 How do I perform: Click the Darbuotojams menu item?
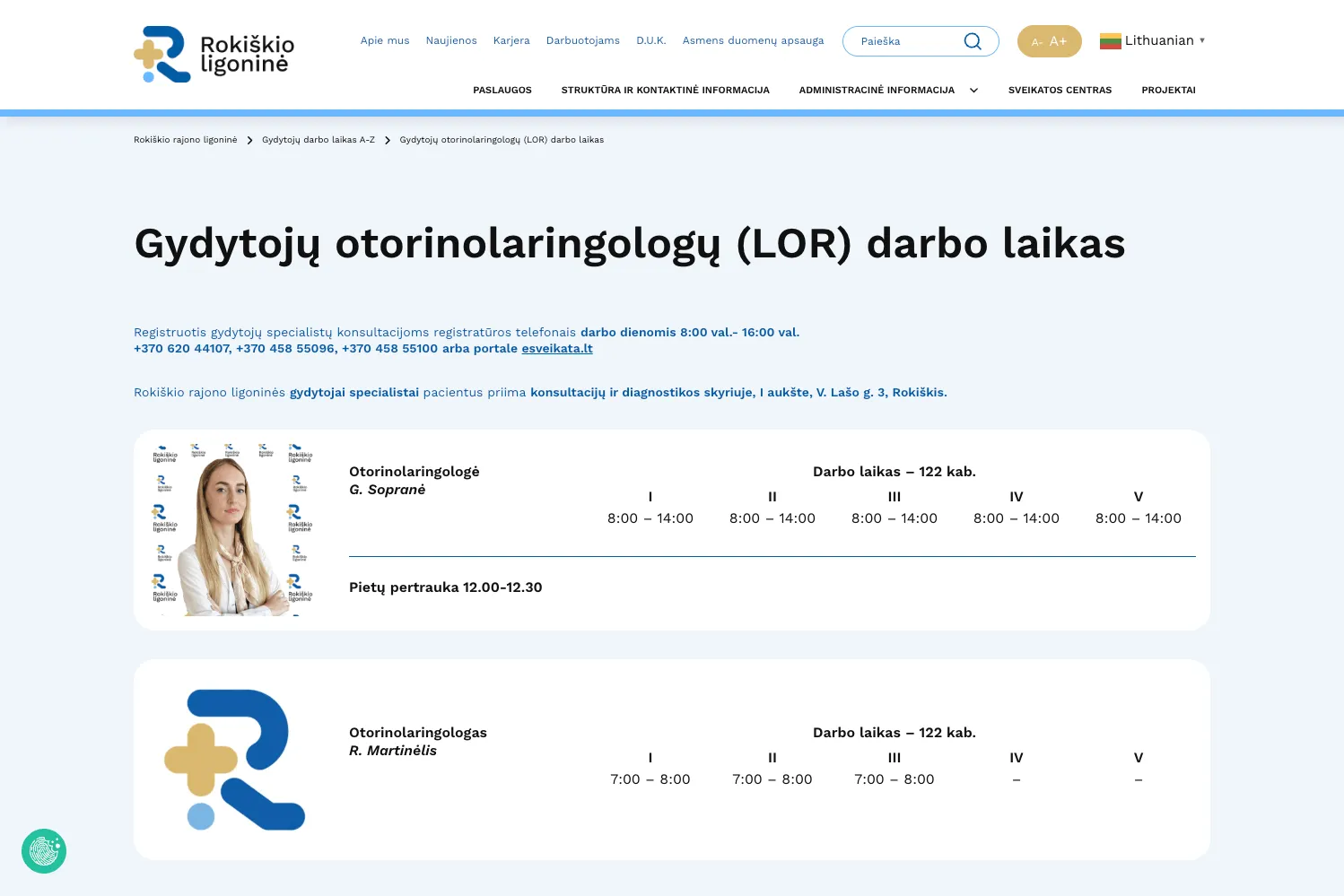pos(583,40)
